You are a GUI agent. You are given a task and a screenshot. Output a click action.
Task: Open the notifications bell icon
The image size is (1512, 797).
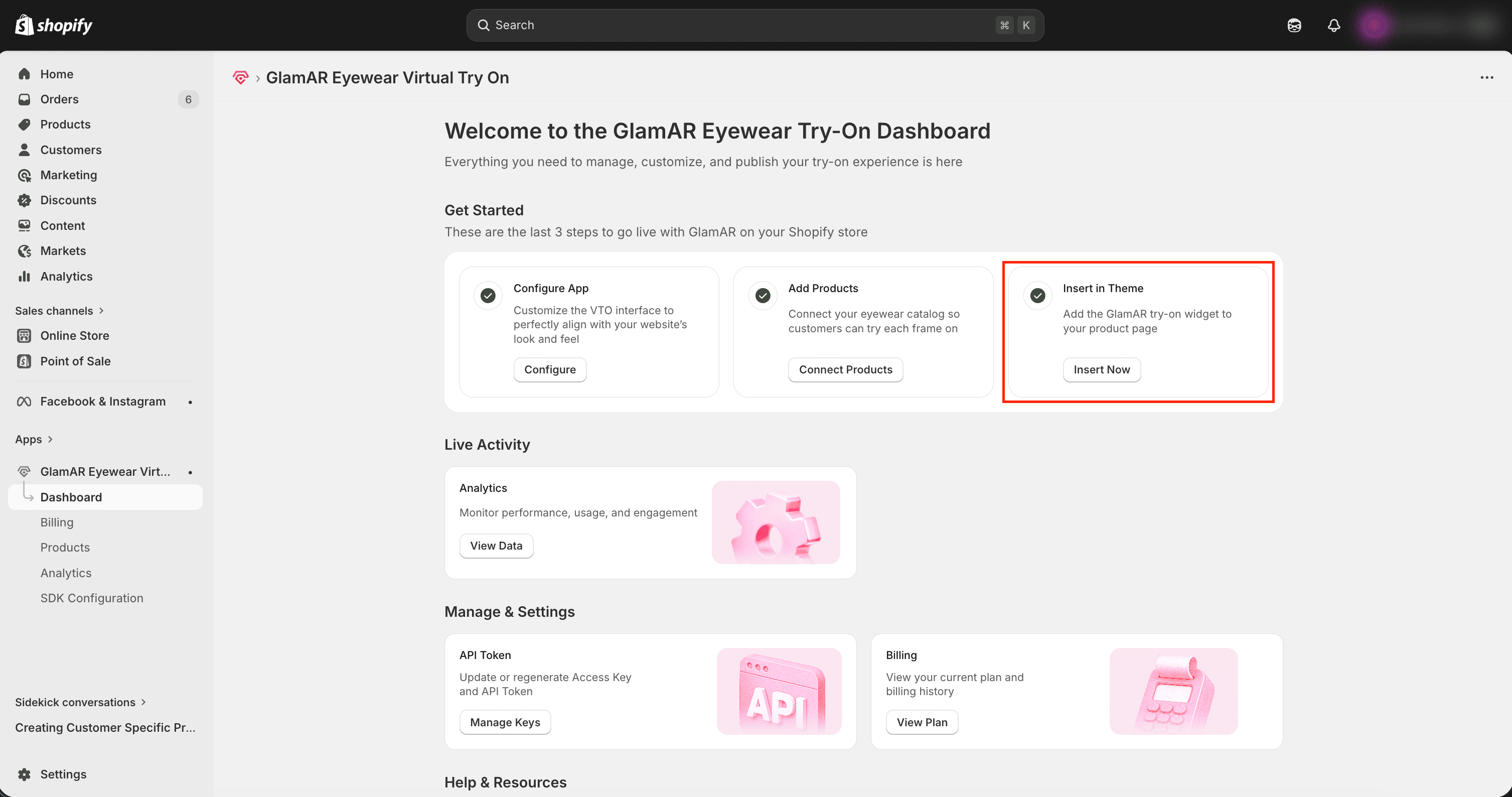coord(1333,25)
